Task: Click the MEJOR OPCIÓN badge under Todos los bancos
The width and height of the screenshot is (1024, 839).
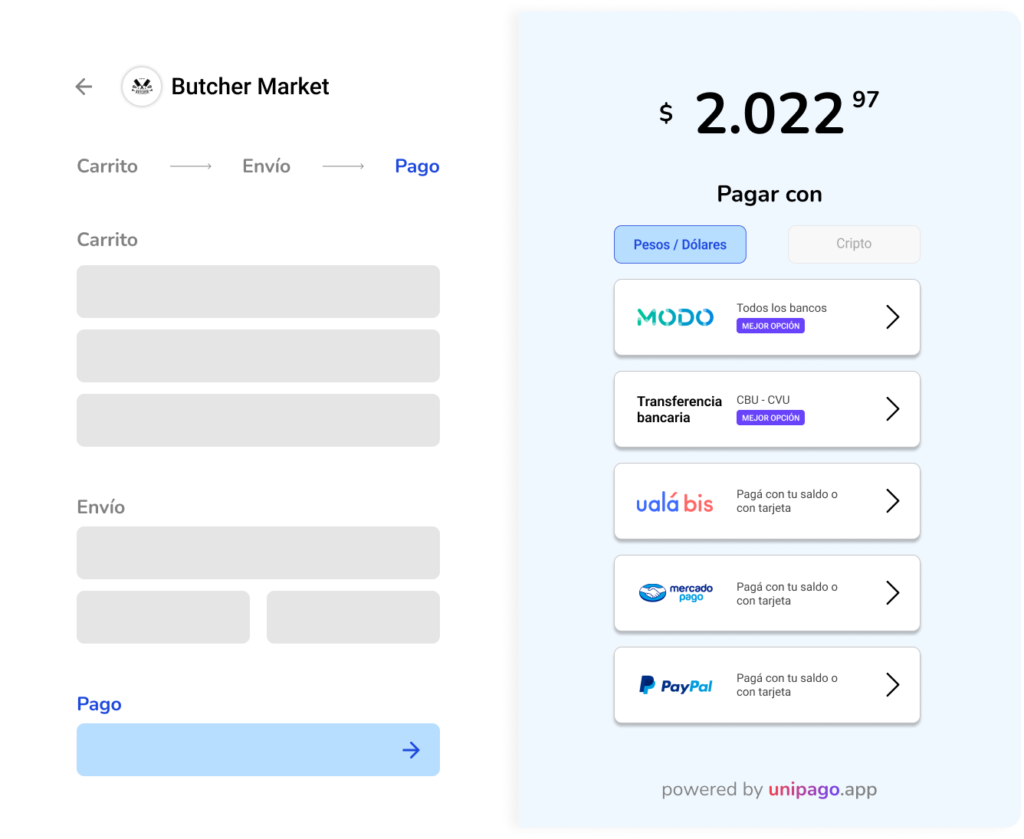Action: [771, 326]
